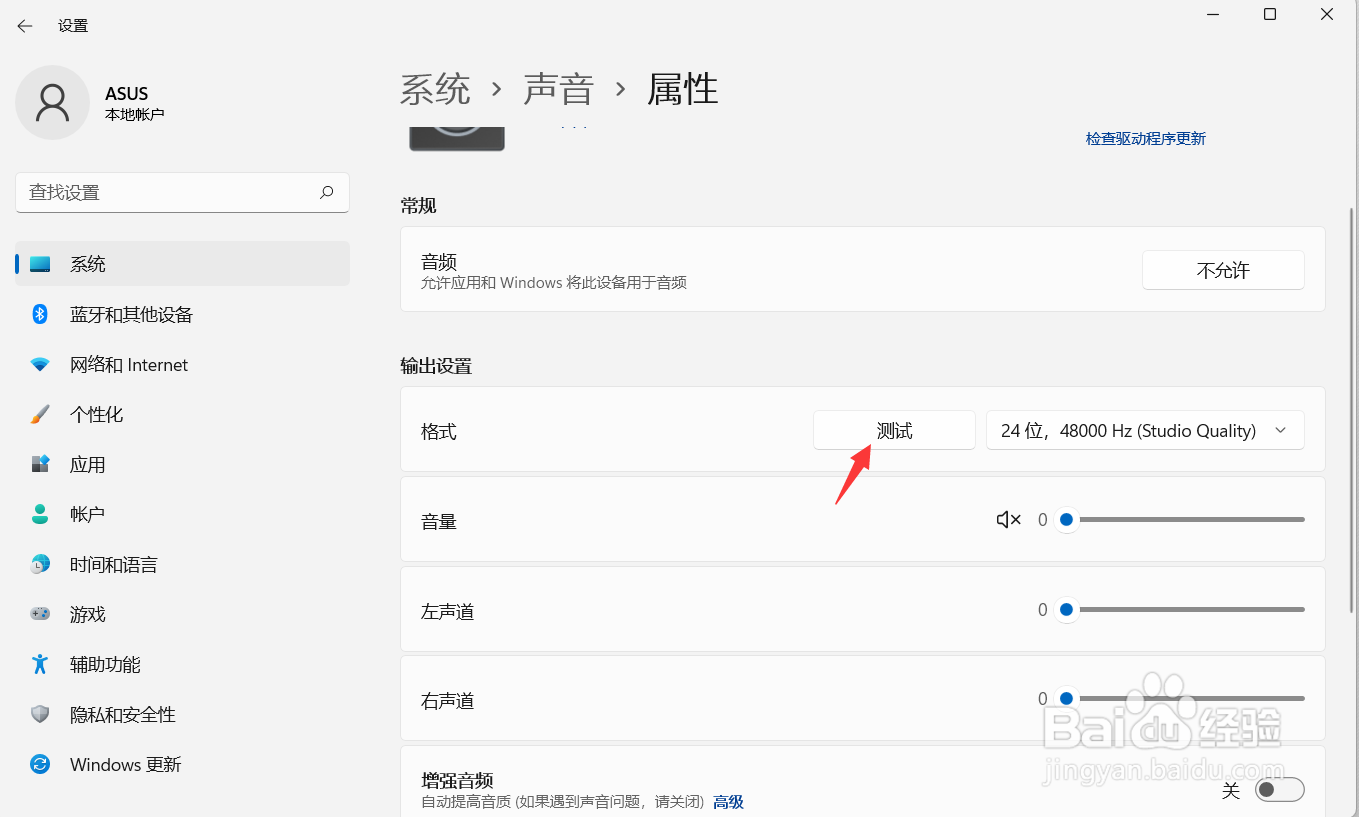1359x817 pixels.
Task: Open Windows 更新 page
Action: point(182,764)
